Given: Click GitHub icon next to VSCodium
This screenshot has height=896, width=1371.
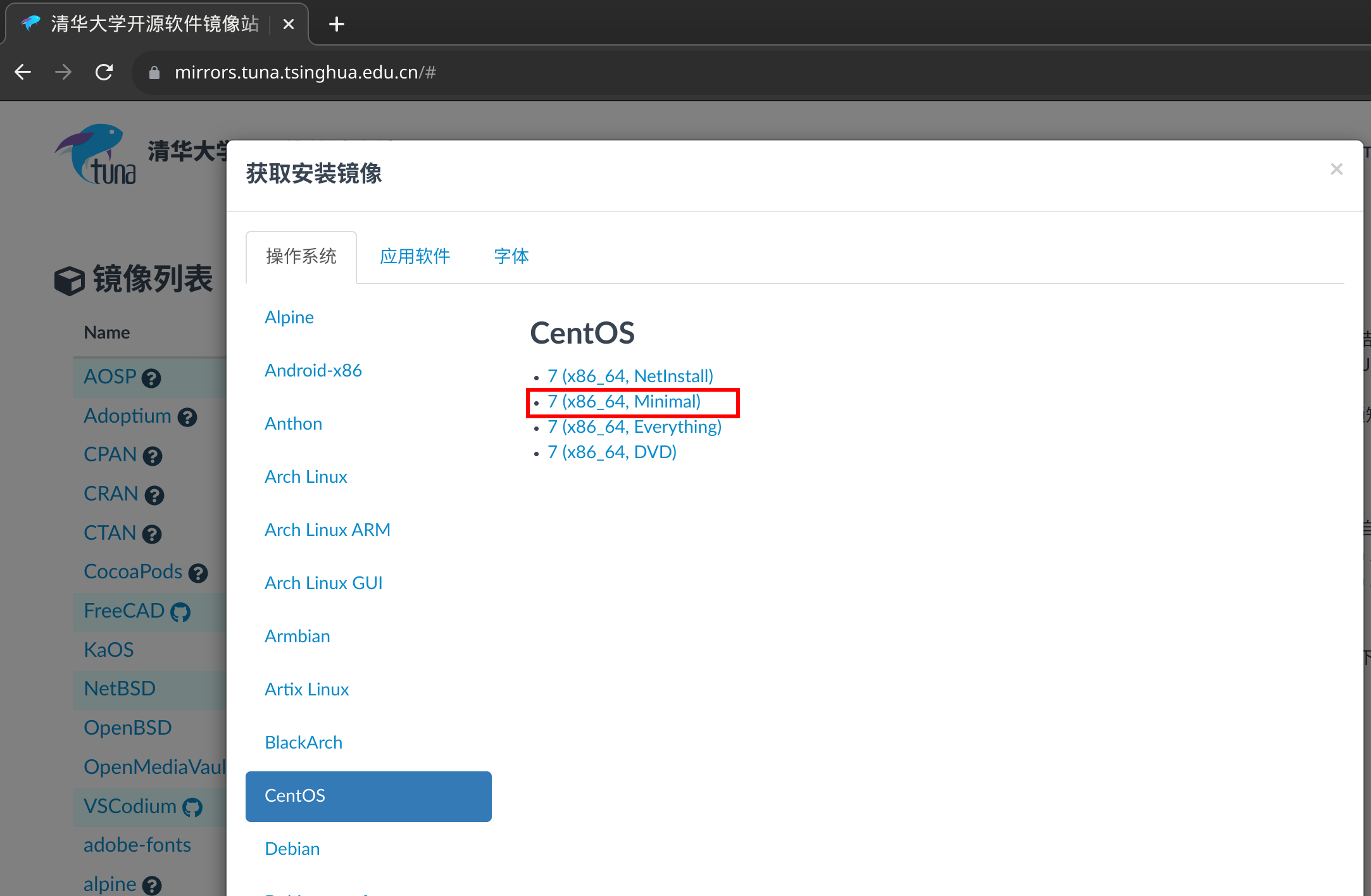Looking at the screenshot, I should [192, 808].
